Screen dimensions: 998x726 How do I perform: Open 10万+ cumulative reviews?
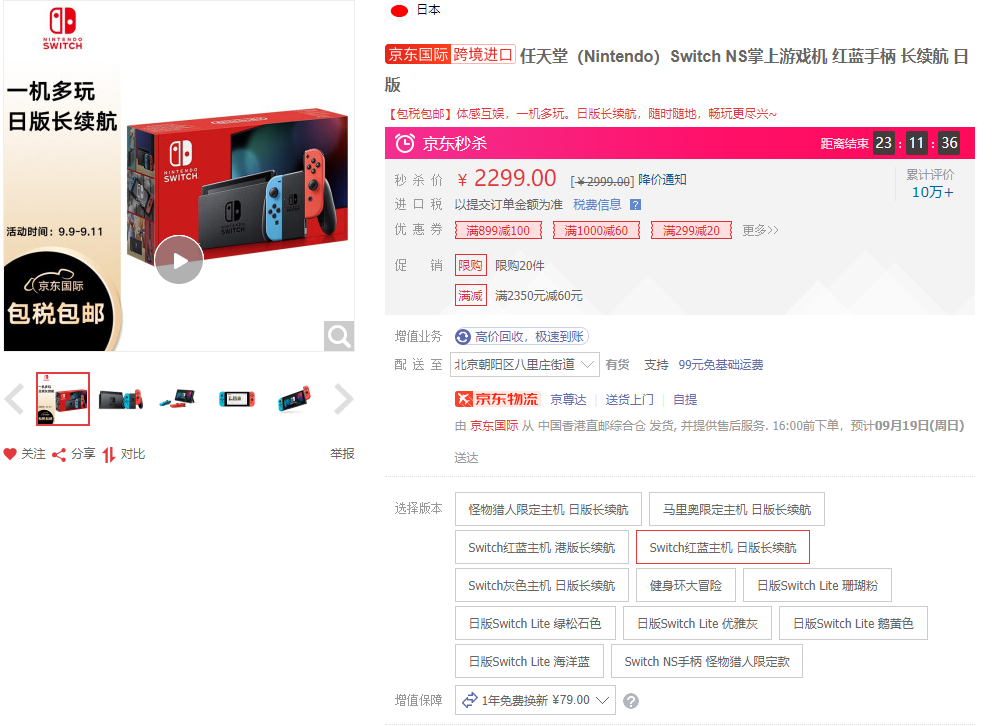tap(932, 192)
